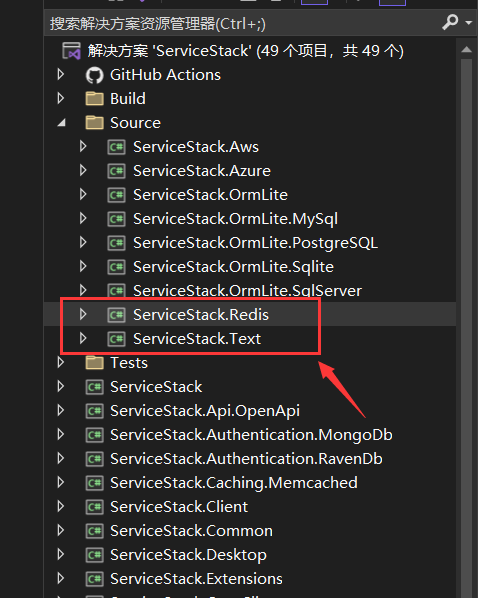Click the ServiceStack.Azure C# project icon
This screenshot has width=478, height=598.
pos(116,171)
